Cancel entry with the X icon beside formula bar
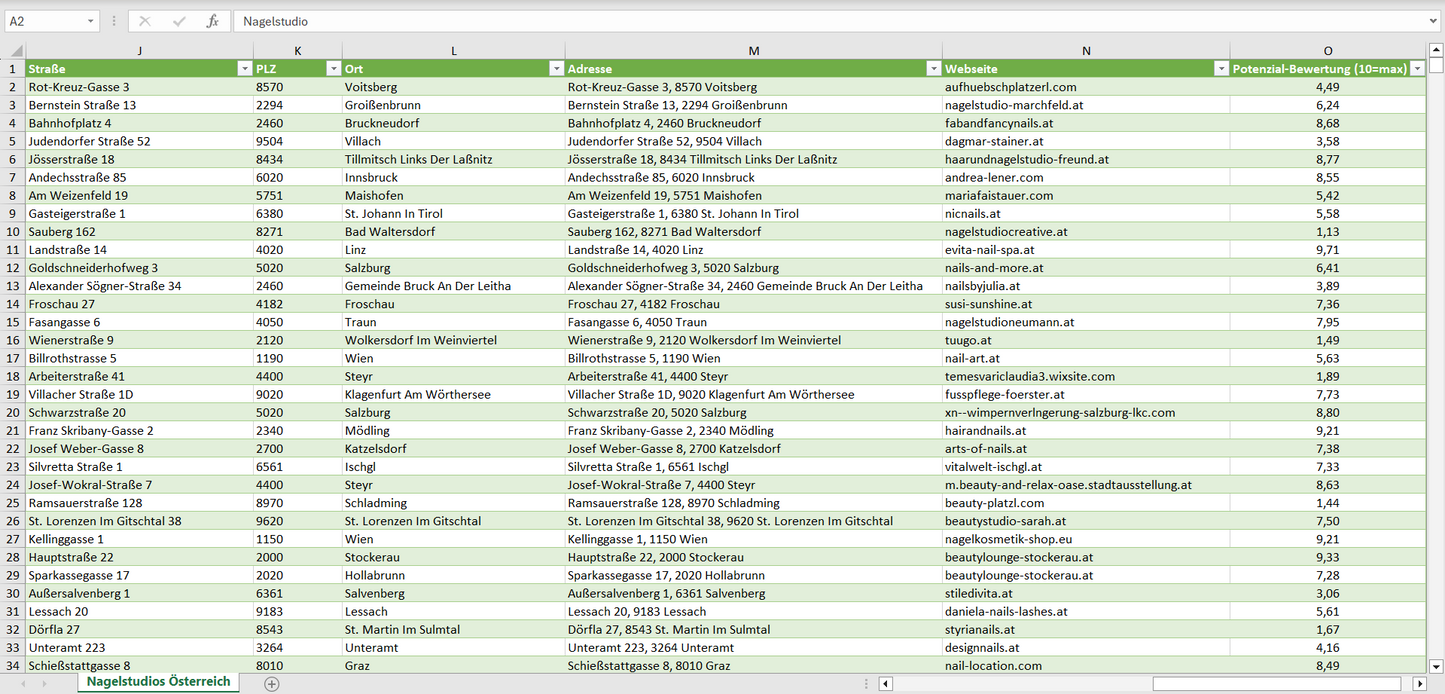 [142, 20]
